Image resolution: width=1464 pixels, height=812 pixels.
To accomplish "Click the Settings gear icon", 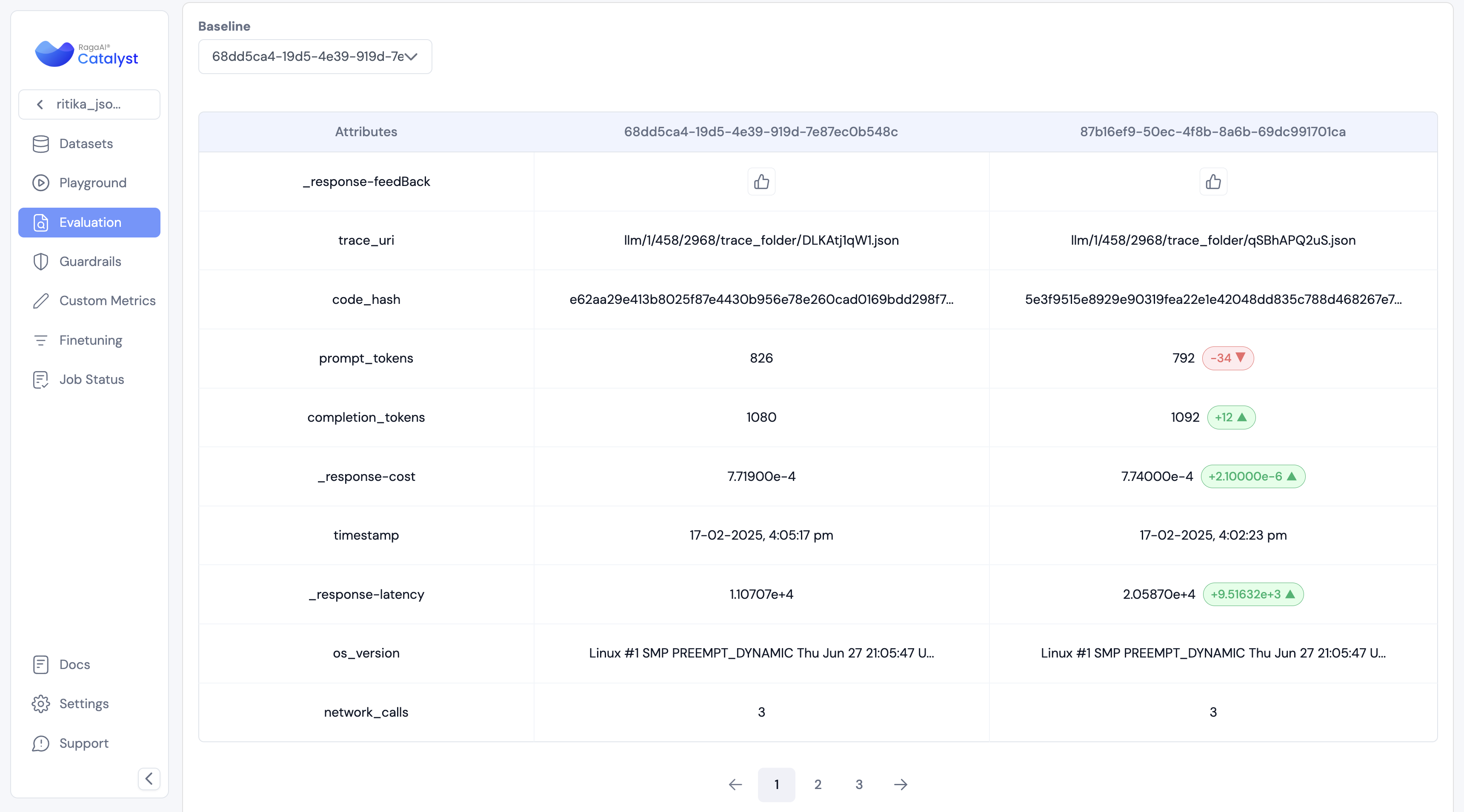I will 40,704.
